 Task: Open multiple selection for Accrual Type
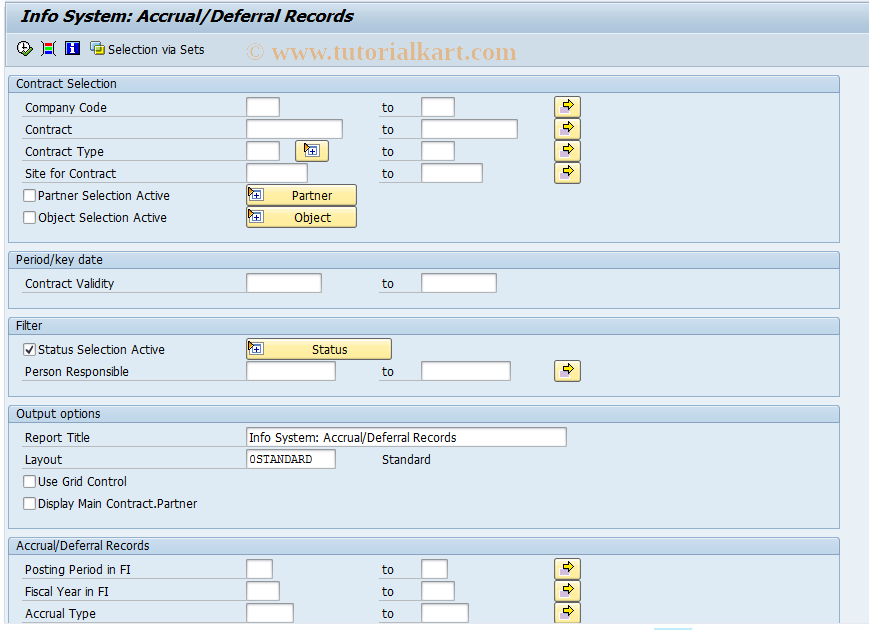(567, 612)
